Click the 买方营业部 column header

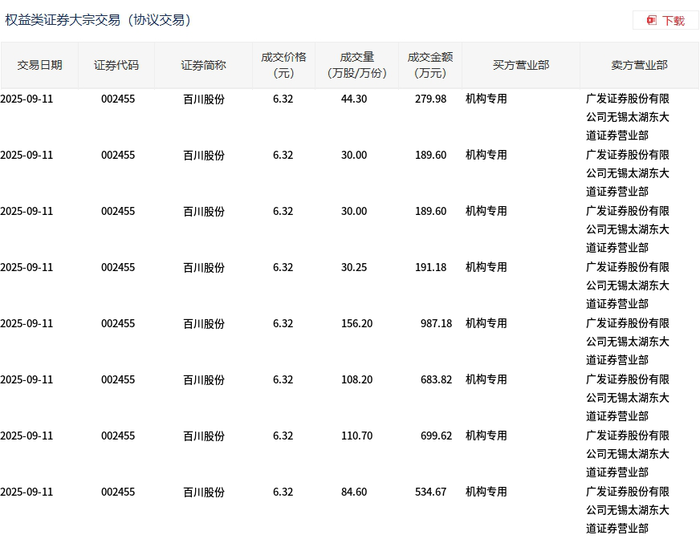pos(521,65)
